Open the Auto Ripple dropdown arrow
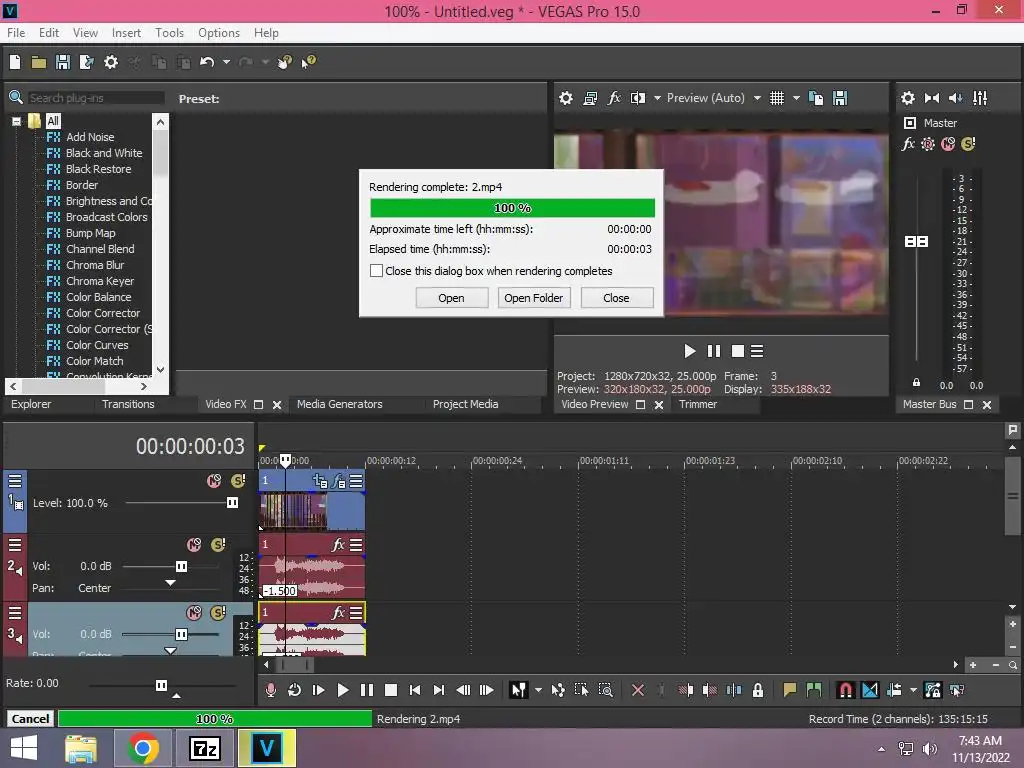 tap(913, 690)
